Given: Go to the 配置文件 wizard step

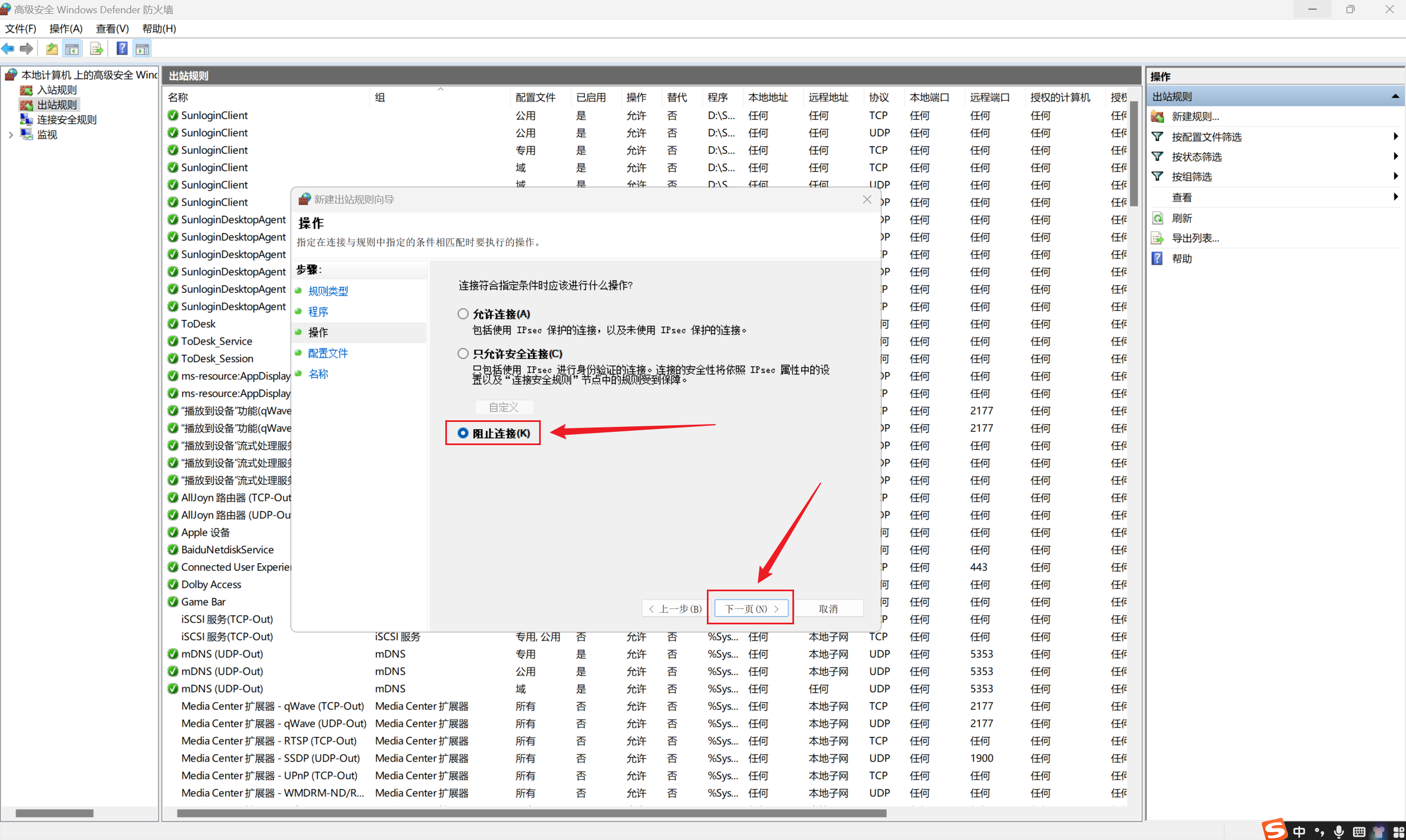Looking at the screenshot, I should click(328, 353).
